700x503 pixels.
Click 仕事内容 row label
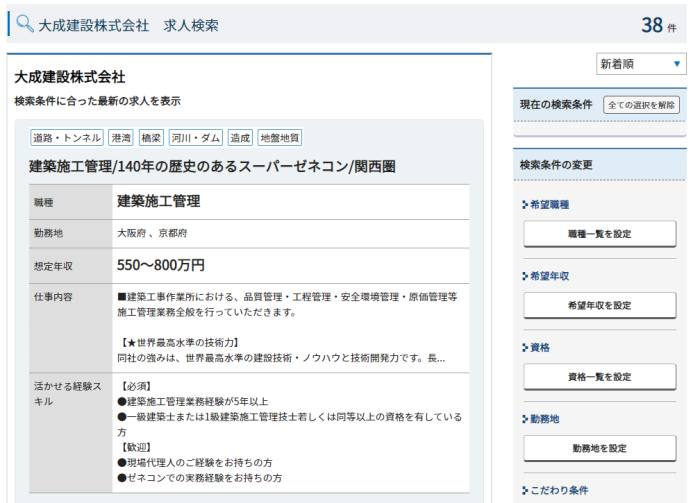[x=53, y=297]
